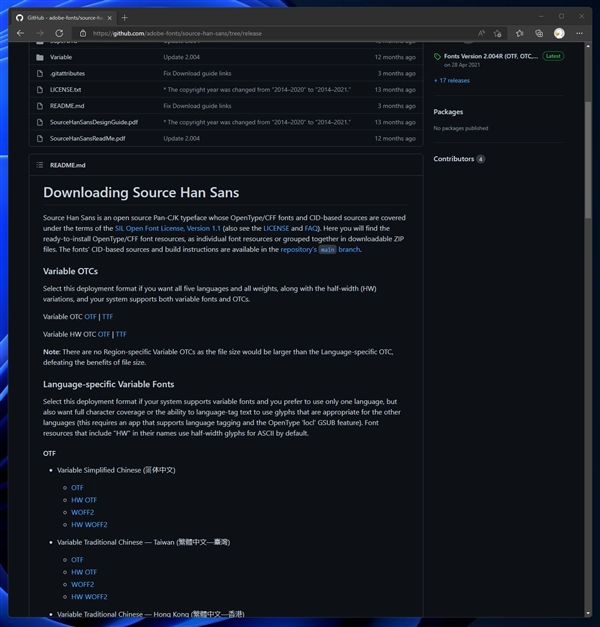Click the scrollbar up arrow

(x=588, y=46)
